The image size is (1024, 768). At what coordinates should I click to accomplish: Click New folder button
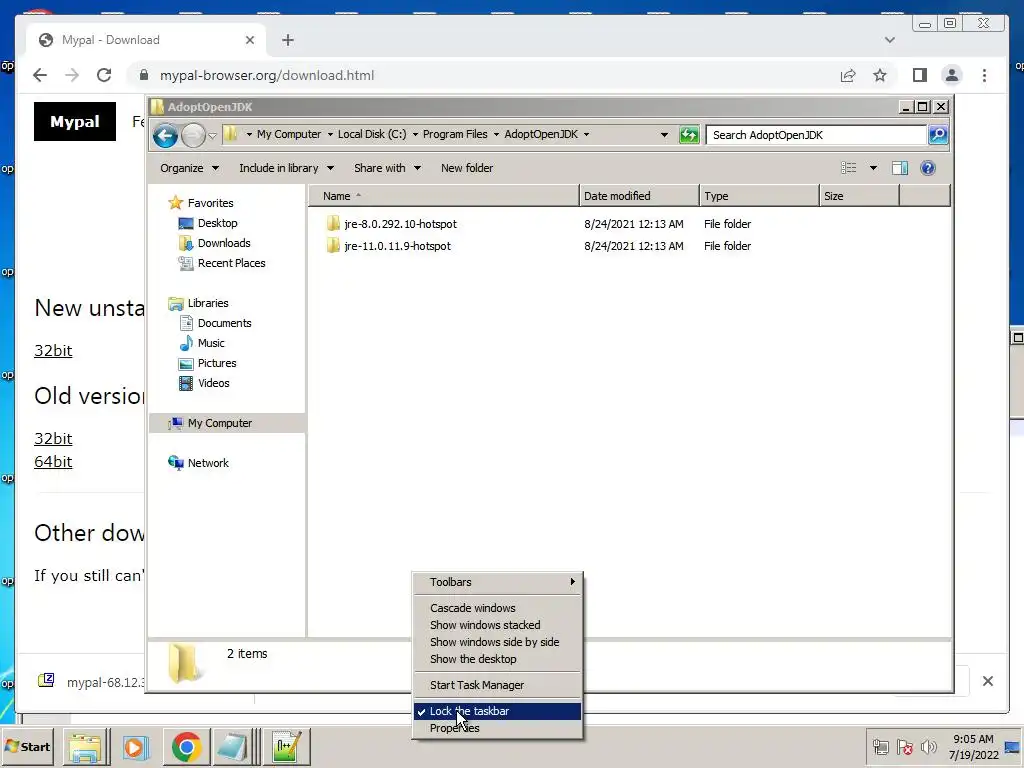467,168
